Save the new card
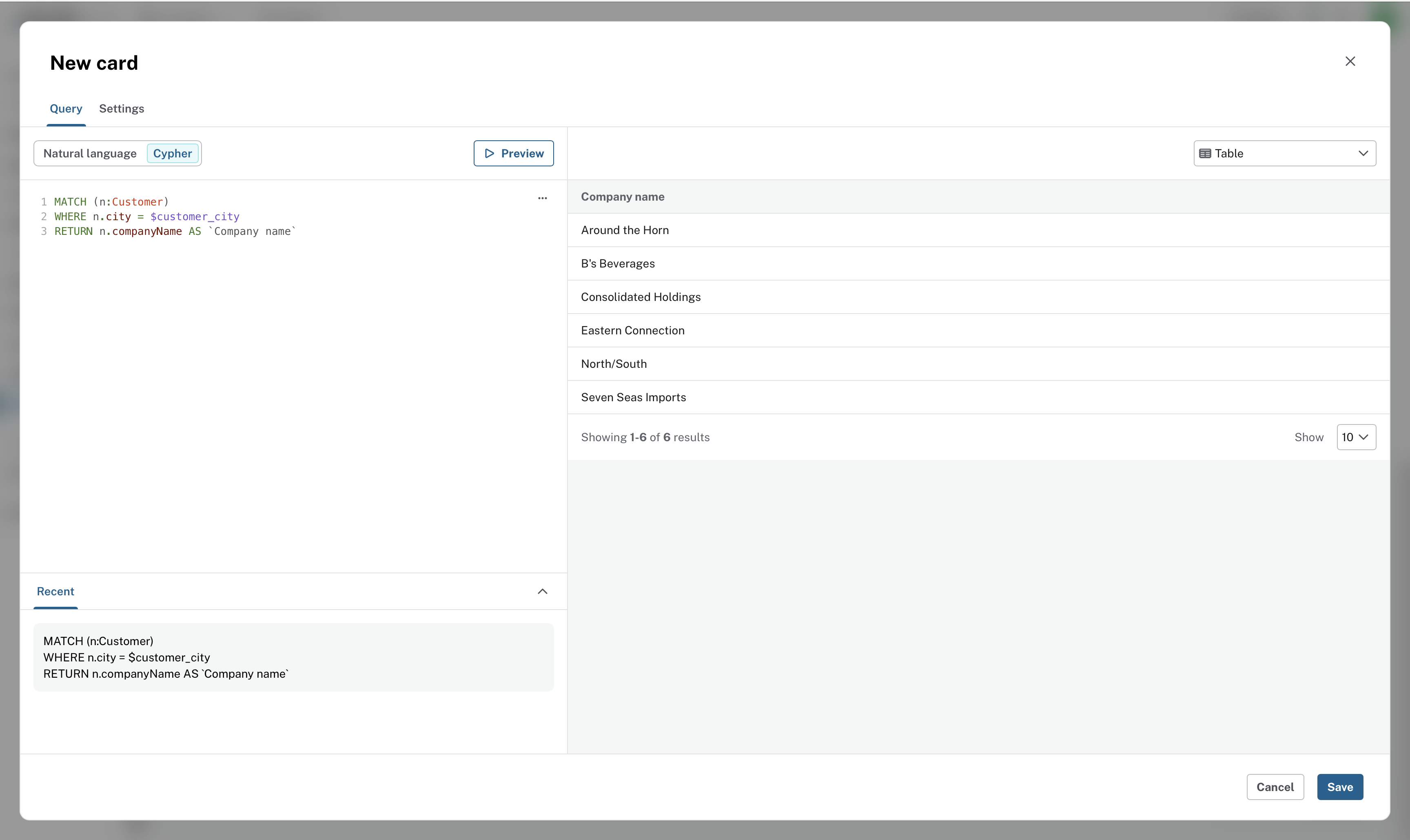This screenshot has width=1410, height=840. 1339,787
